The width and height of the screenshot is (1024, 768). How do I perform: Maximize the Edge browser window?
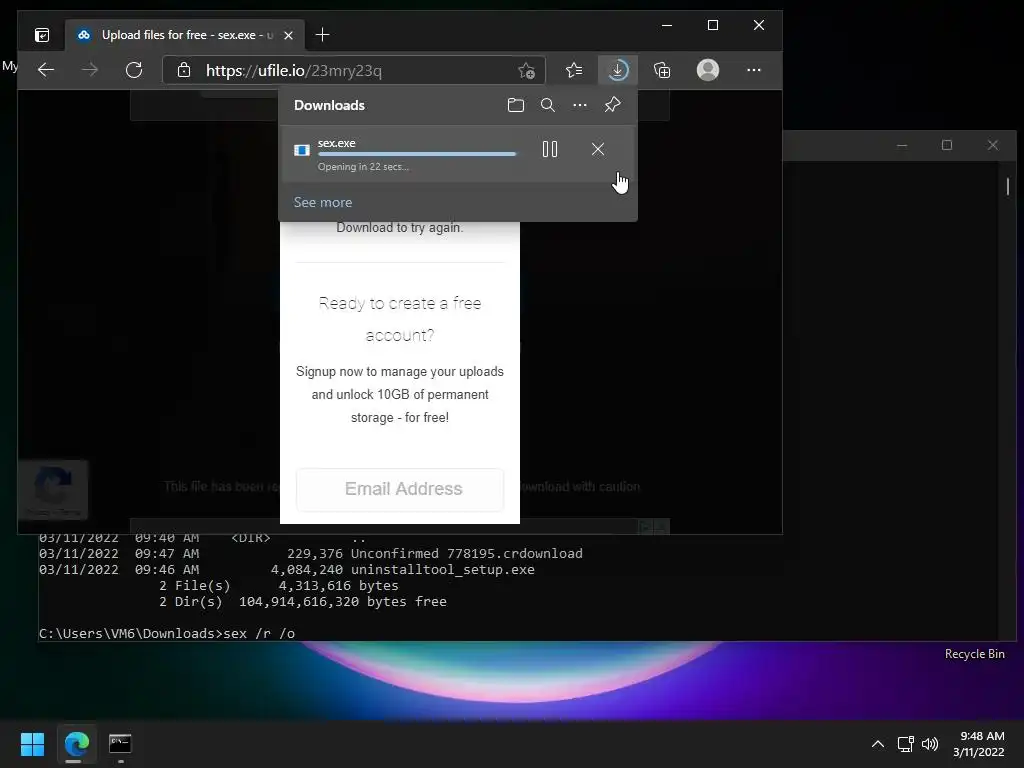pyautogui.click(x=713, y=25)
